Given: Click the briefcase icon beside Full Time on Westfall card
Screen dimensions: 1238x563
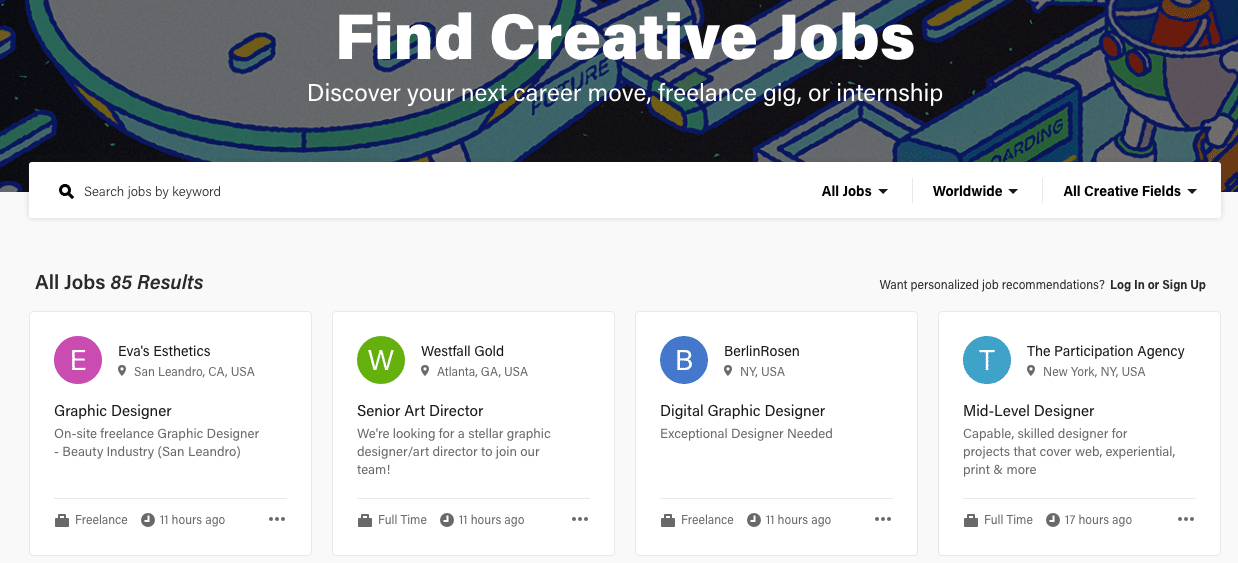Looking at the screenshot, I should 365,520.
